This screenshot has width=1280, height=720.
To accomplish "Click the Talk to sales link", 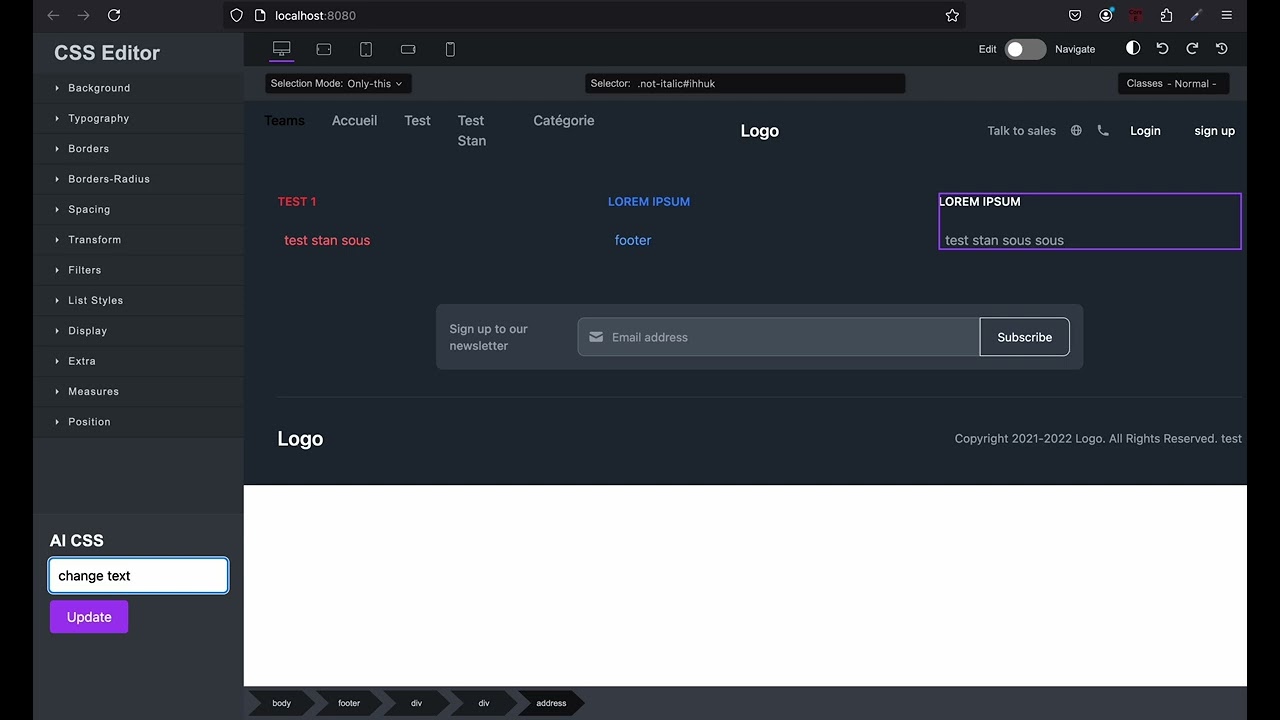I will tap(1021, 130).
